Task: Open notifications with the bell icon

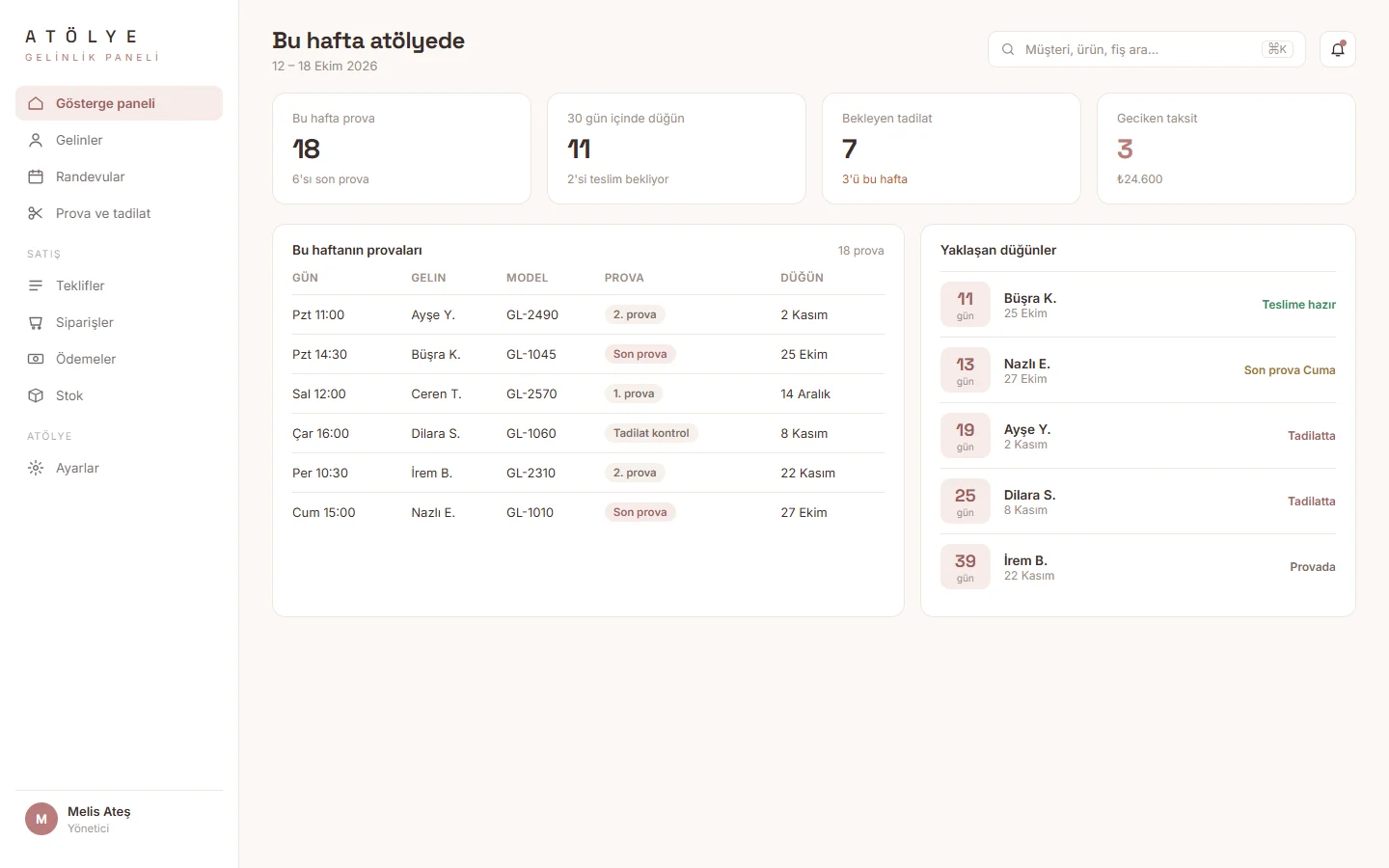Action: (x=1338, y=49)
